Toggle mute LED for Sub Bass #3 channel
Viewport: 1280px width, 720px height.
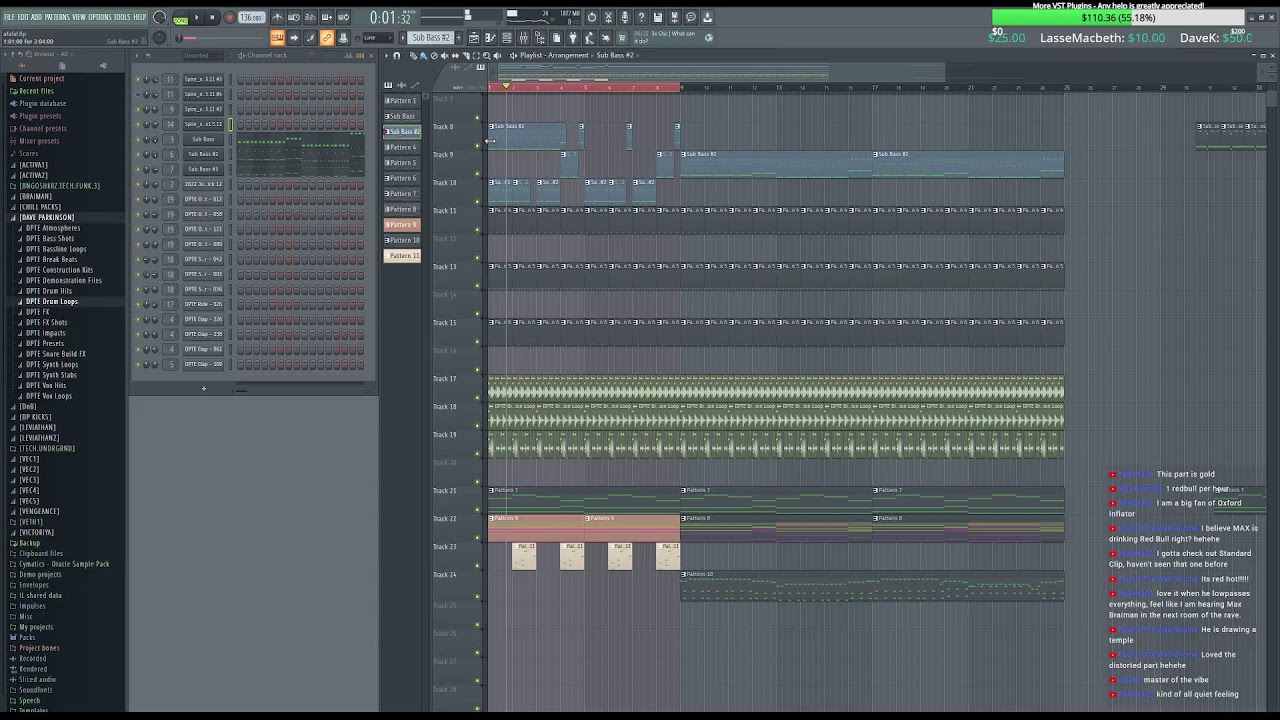[x=138, y=170]
